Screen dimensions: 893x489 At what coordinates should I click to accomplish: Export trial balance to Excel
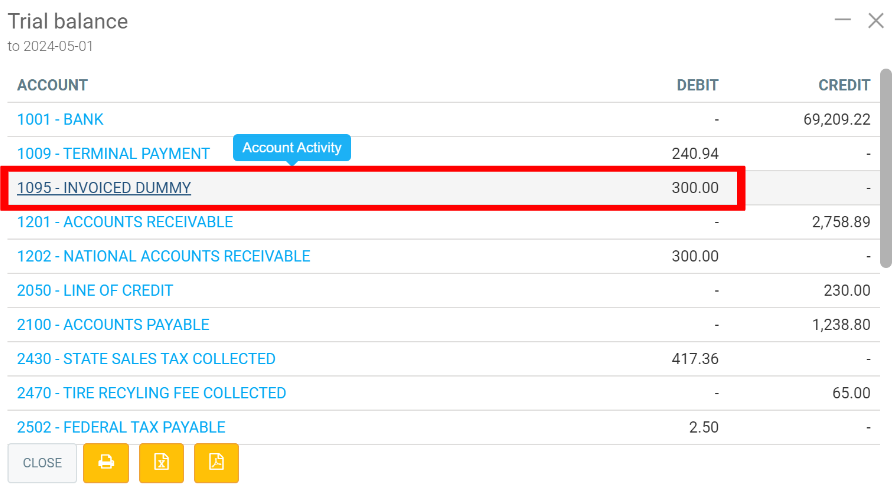coord(161,463)
